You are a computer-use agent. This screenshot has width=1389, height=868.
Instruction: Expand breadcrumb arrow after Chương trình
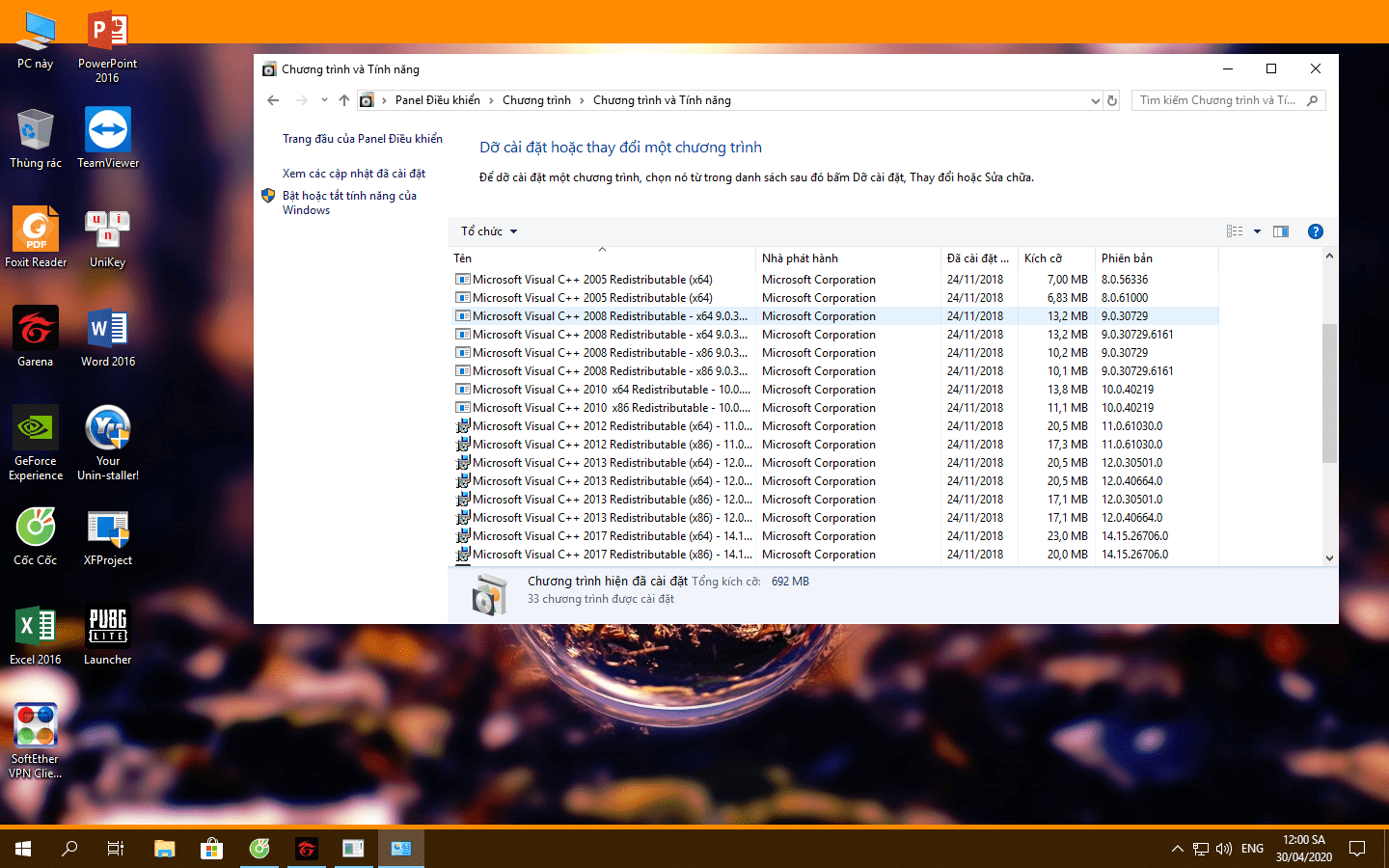583,100
